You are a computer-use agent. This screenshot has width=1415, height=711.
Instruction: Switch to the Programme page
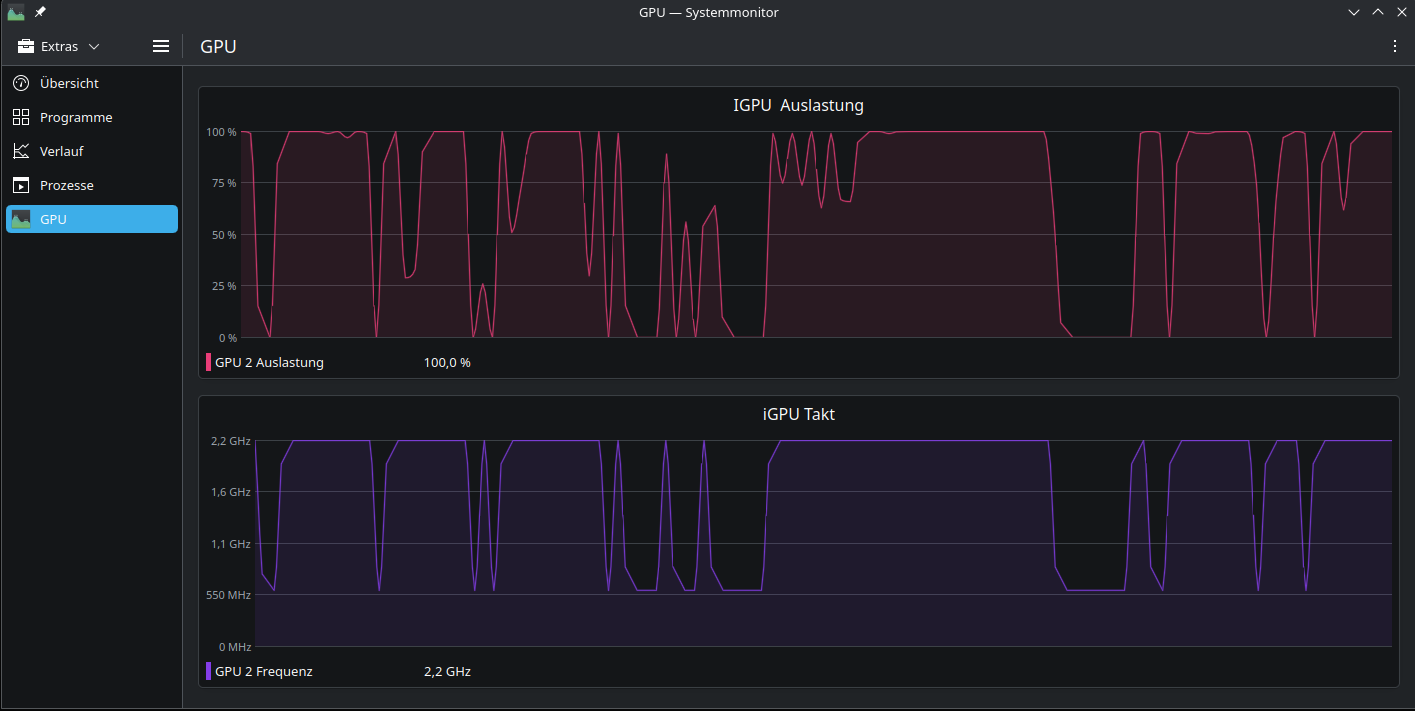click(76, 117)
